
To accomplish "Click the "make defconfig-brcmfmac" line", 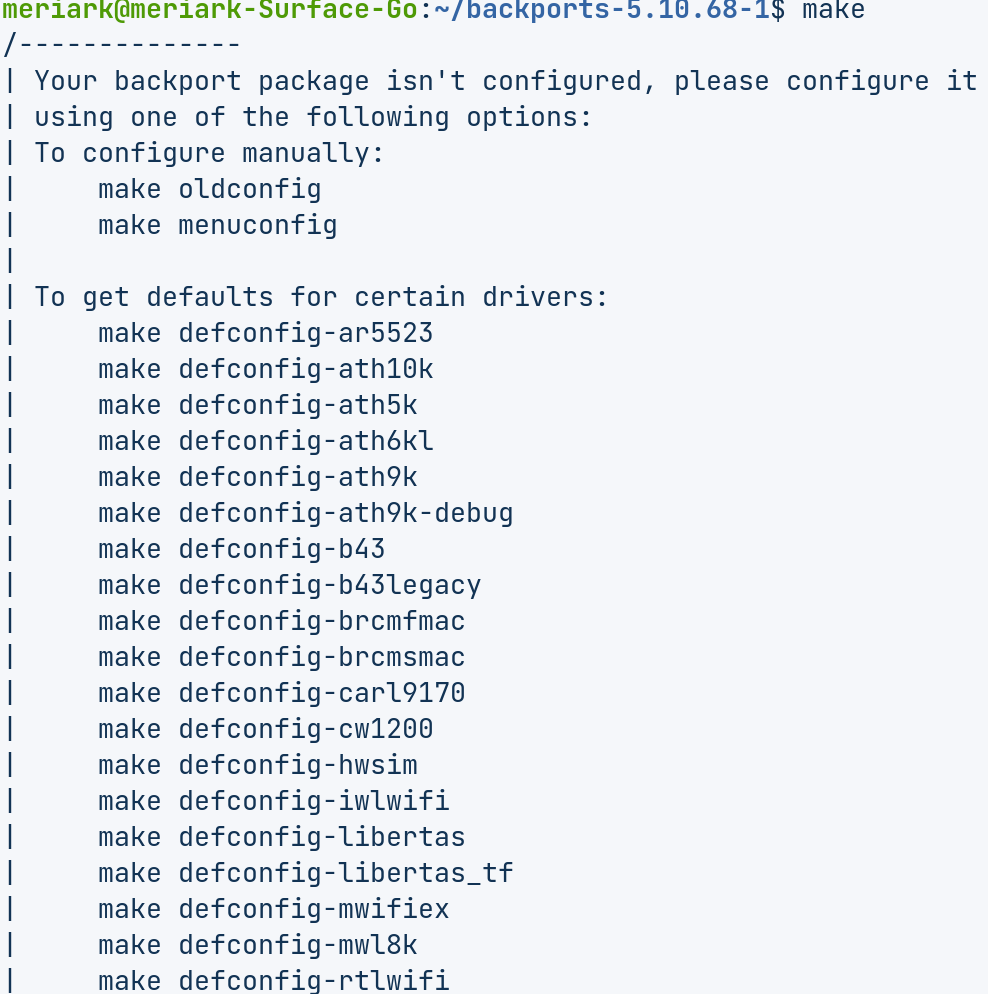I will pyautogui.click(x=281, y=621).
